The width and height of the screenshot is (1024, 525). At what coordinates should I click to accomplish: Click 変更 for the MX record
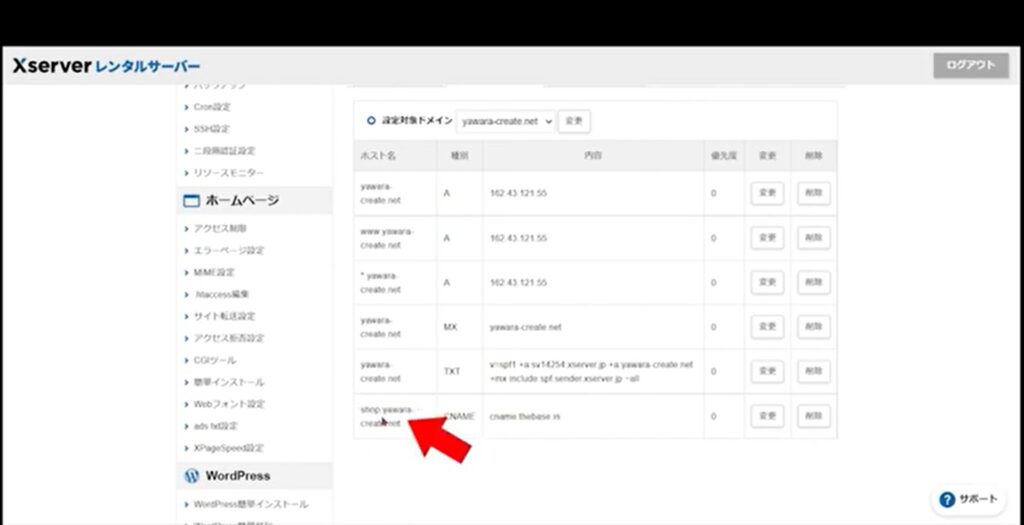[x=767, y=327]
